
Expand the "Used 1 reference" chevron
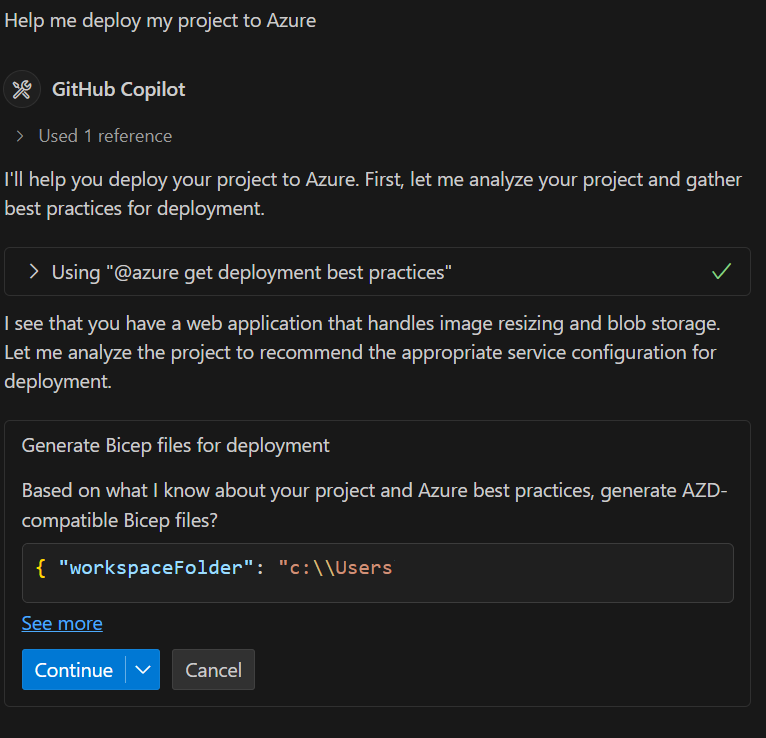click(20, 136)
